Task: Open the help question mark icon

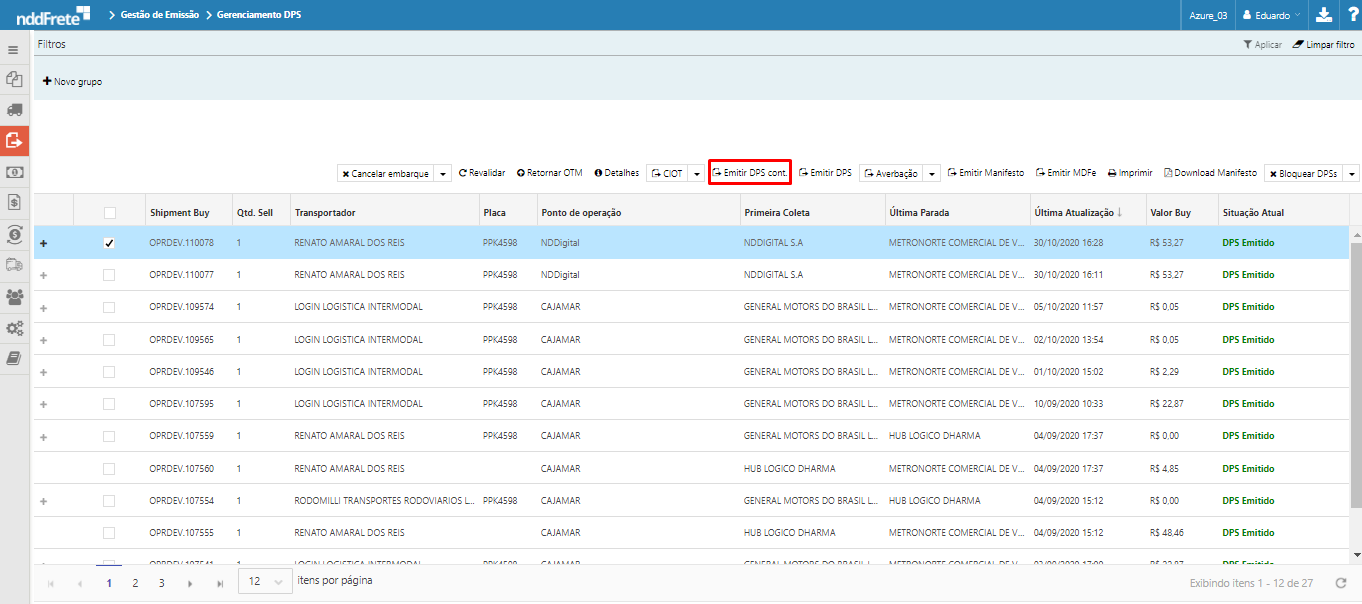Action: click(x=1351, y=15)
